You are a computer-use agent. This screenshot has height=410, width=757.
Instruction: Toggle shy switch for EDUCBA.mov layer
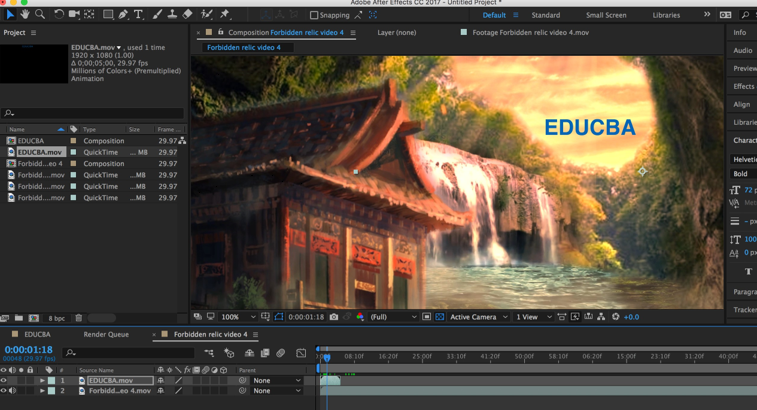(x=160, y=381)
